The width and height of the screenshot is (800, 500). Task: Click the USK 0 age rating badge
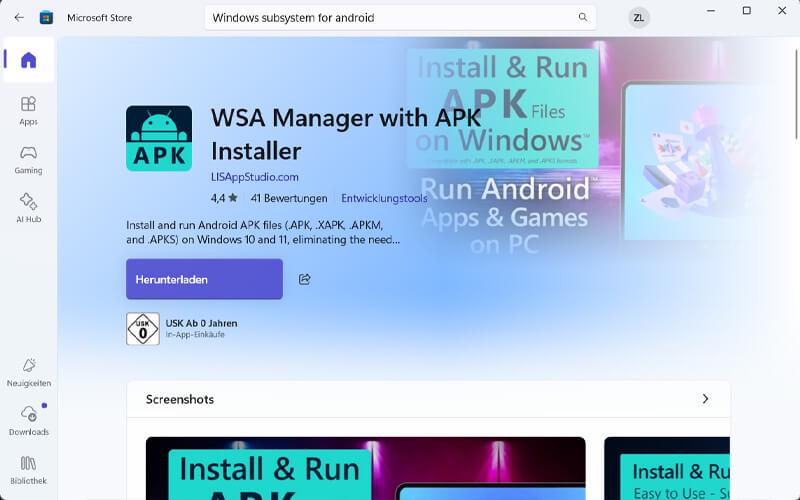click(x=143, y=329)
